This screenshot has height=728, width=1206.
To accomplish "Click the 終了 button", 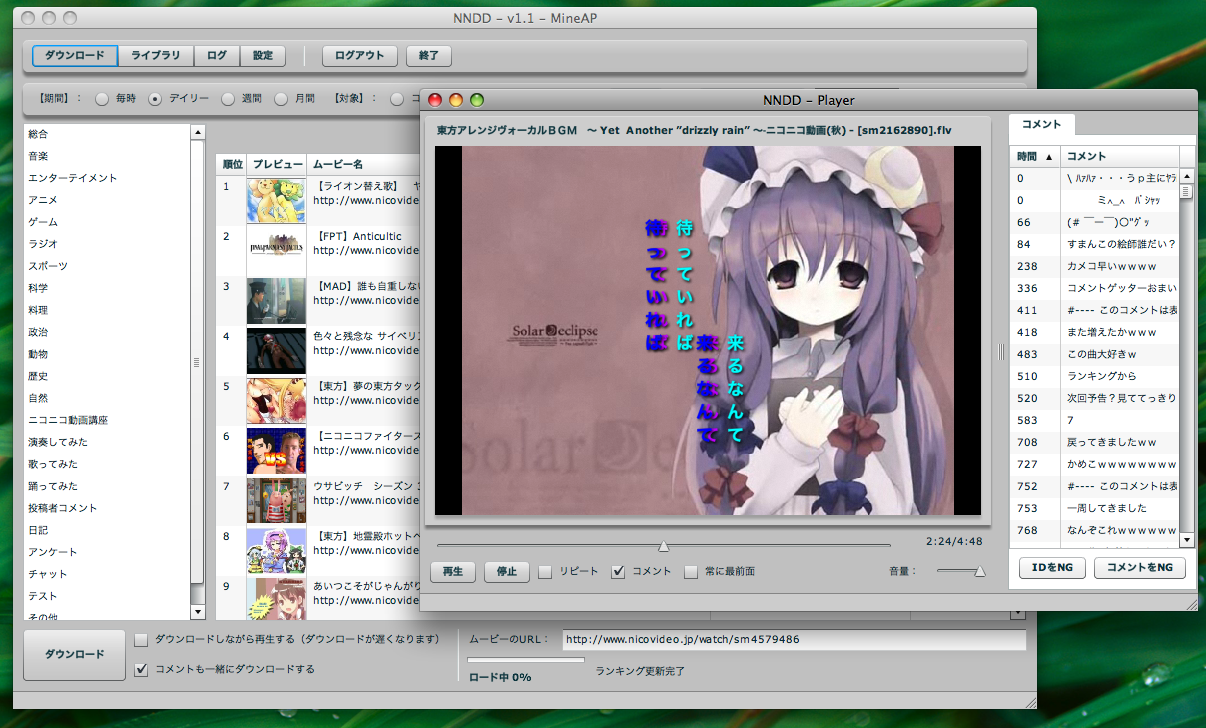I will pos(429,56).
